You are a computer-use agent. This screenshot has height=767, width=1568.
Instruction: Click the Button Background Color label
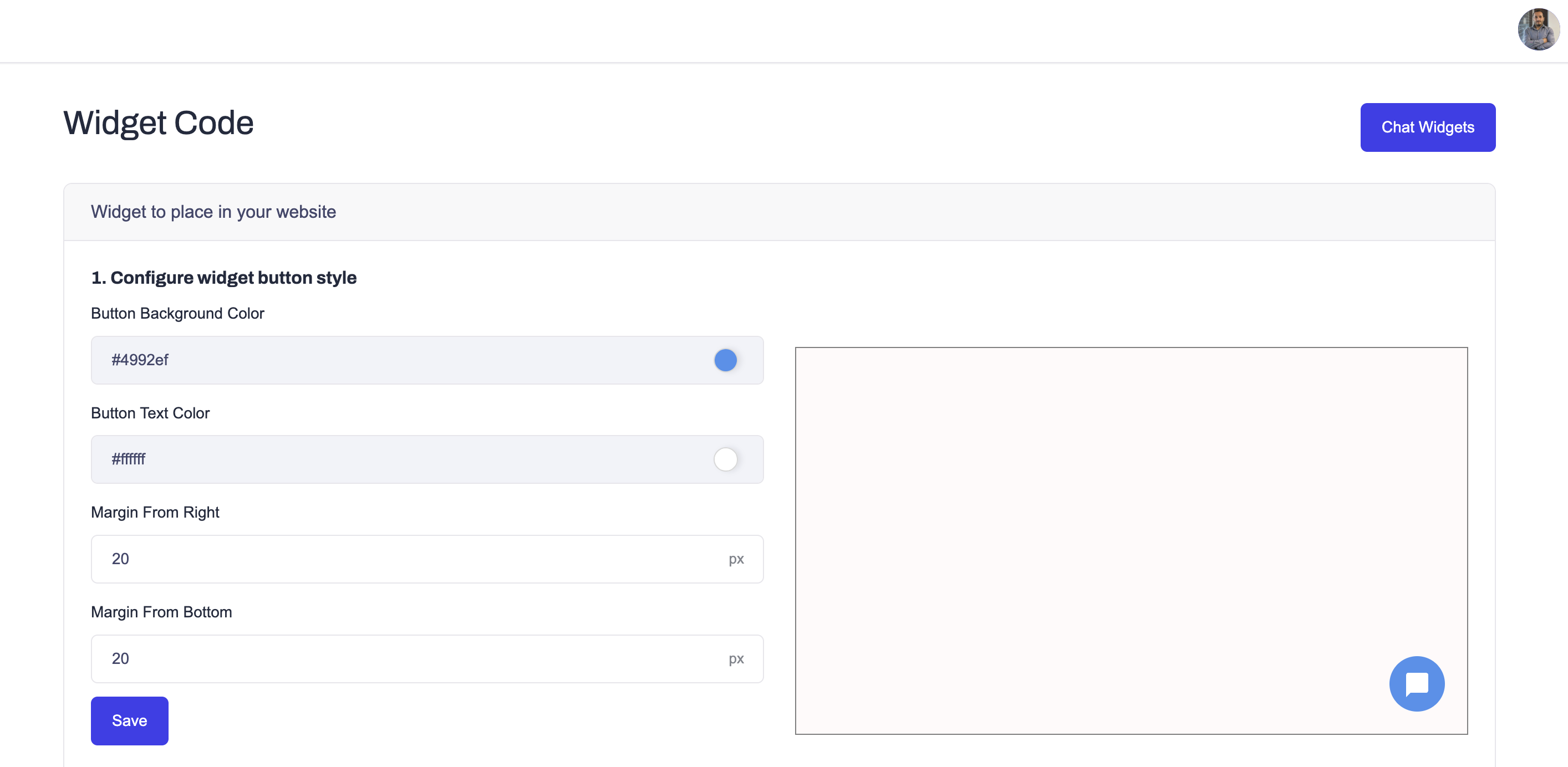pyautogui.click(x=177, y=313)
